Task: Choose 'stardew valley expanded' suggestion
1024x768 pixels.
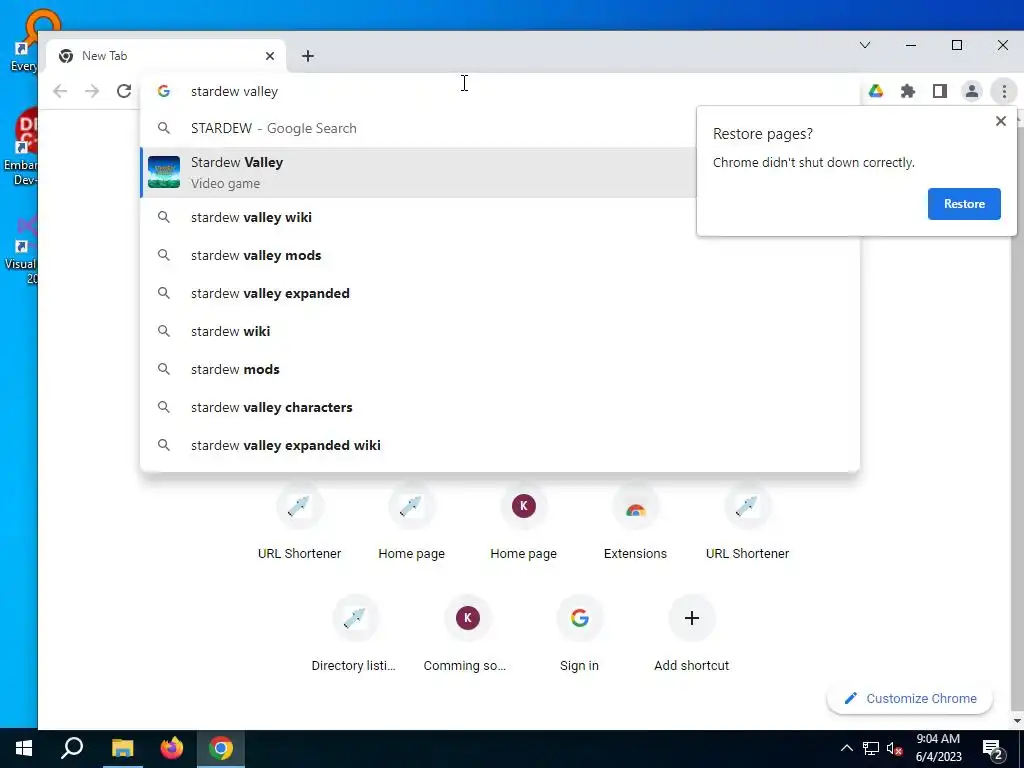Action: coord(500,293)
